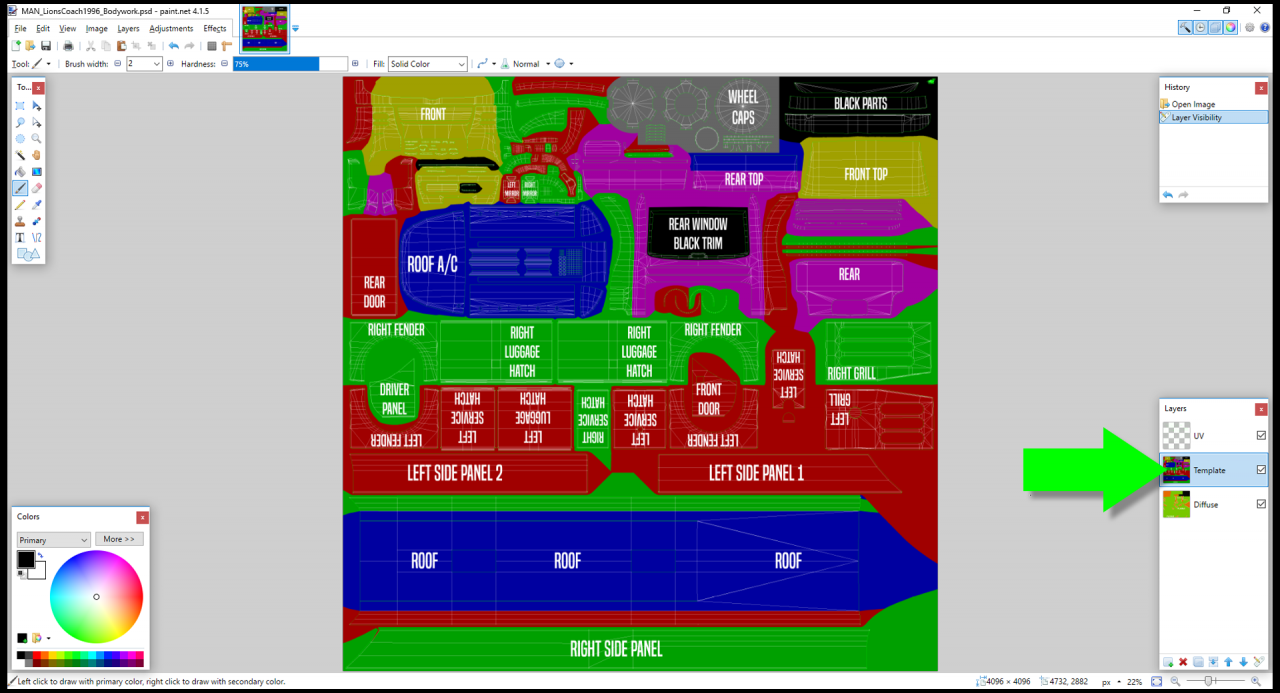Pick the Eraser tool in Tools panel
The width and height of the screenshot is (1280, 693).
(37, 188)
